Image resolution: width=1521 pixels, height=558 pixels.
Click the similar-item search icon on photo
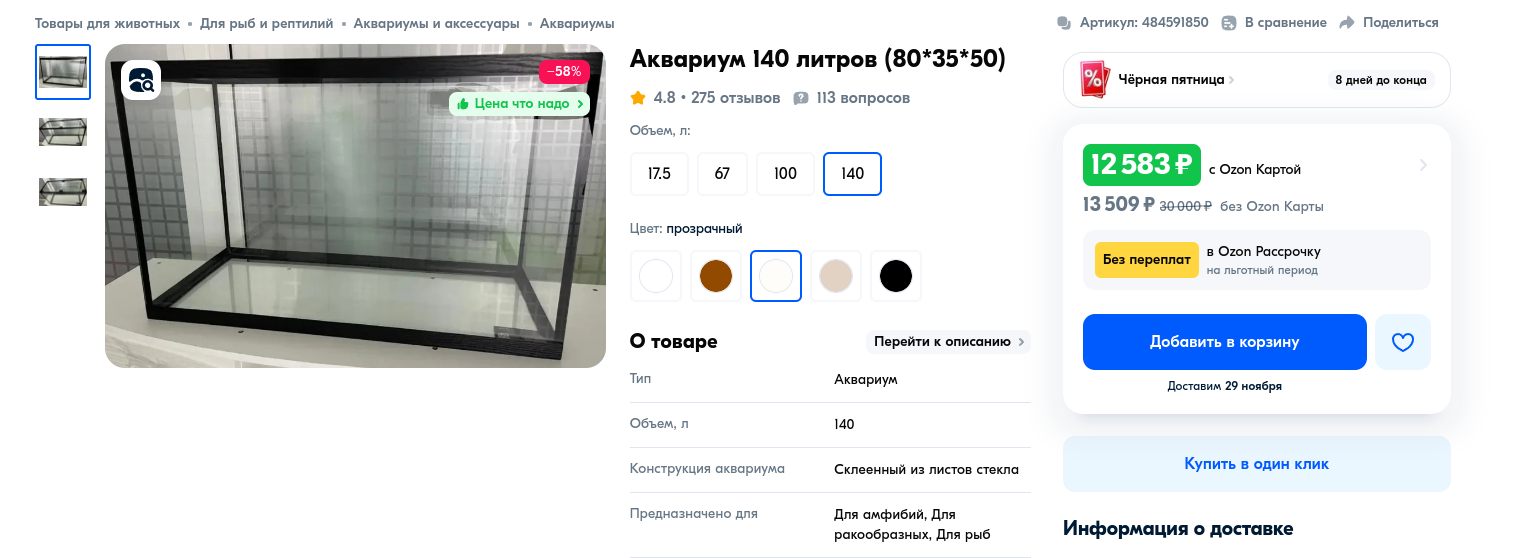141,81
